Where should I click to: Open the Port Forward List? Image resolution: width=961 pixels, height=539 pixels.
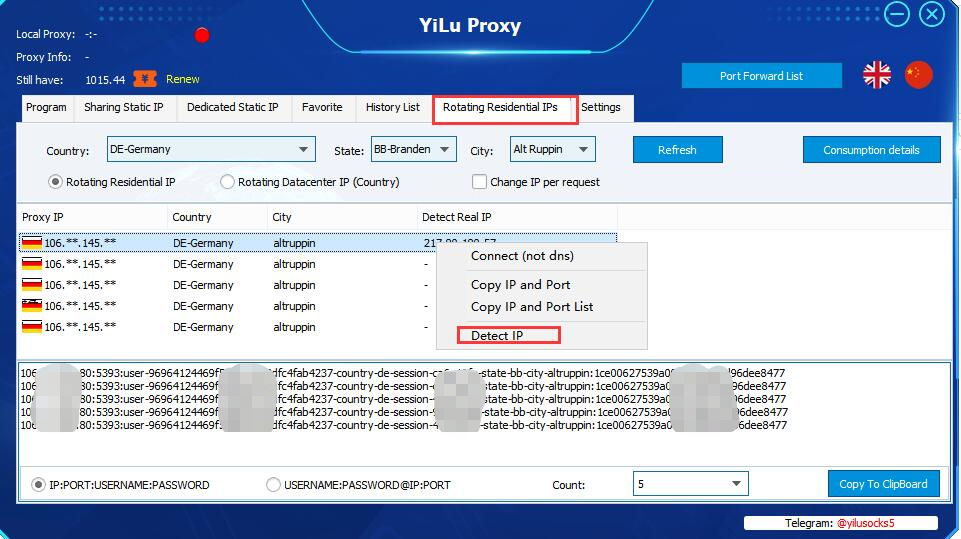(x=761, y=76)
